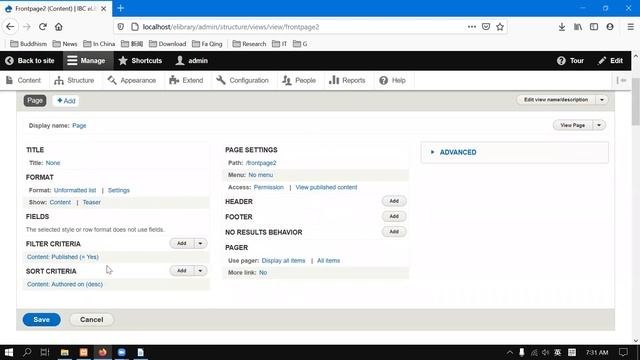640x360 pixels.
Task: Edit Authored on sort criterion
Action: click(x=65, y=284)
